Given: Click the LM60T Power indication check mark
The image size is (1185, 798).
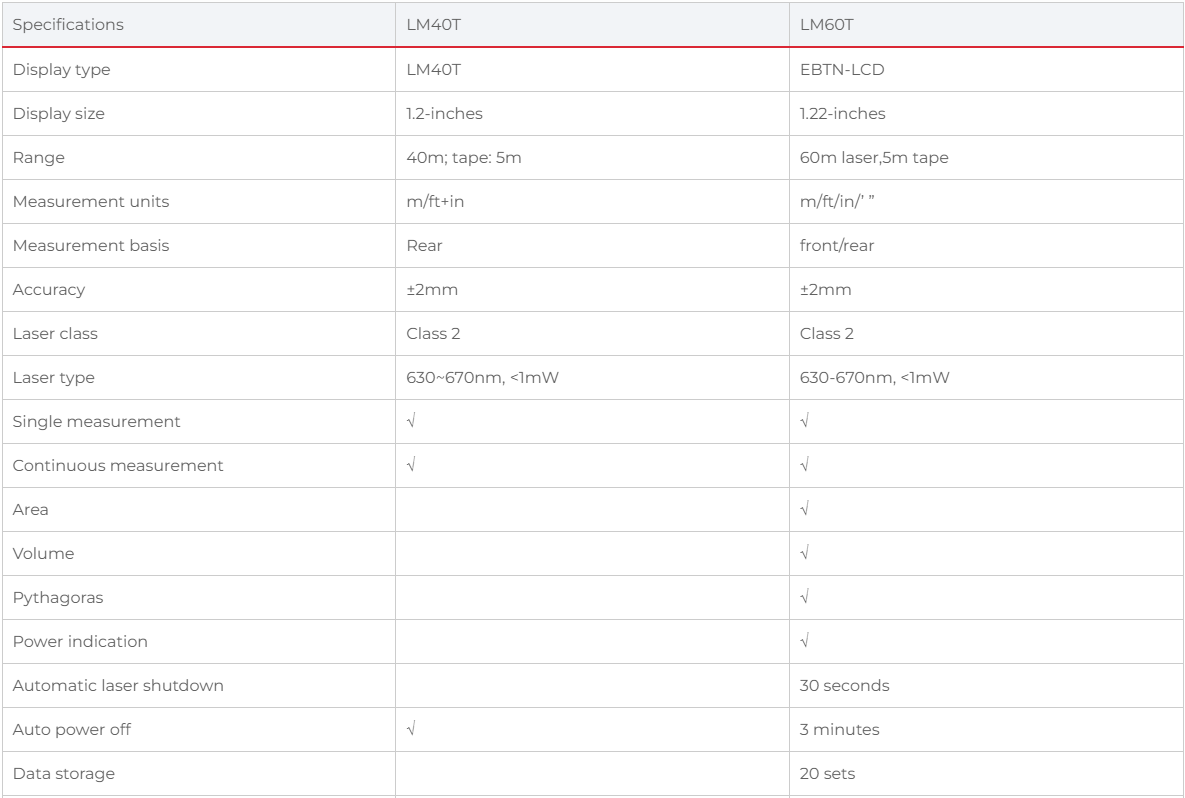Looking at the screenshot, I should (805, 642).
